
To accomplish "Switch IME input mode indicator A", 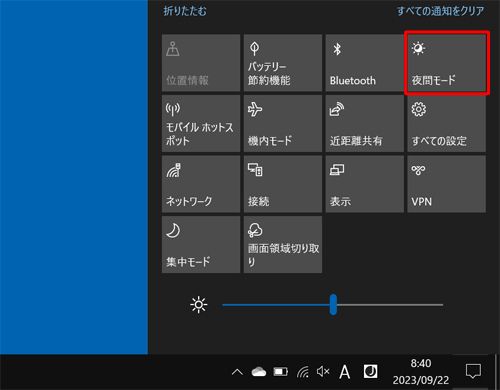I will [345, 372].
